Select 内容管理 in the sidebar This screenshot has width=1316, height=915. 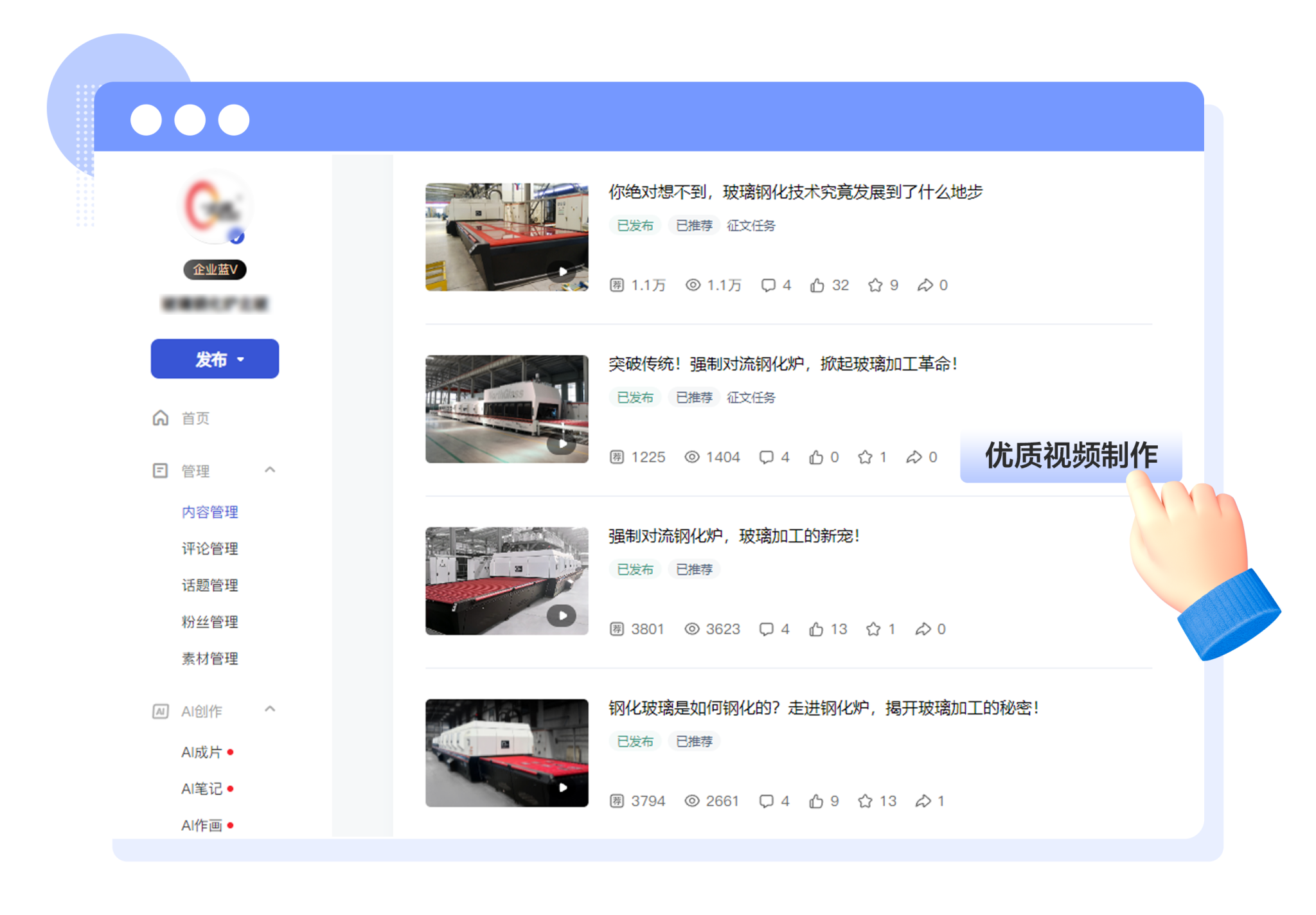pos(209,512)
